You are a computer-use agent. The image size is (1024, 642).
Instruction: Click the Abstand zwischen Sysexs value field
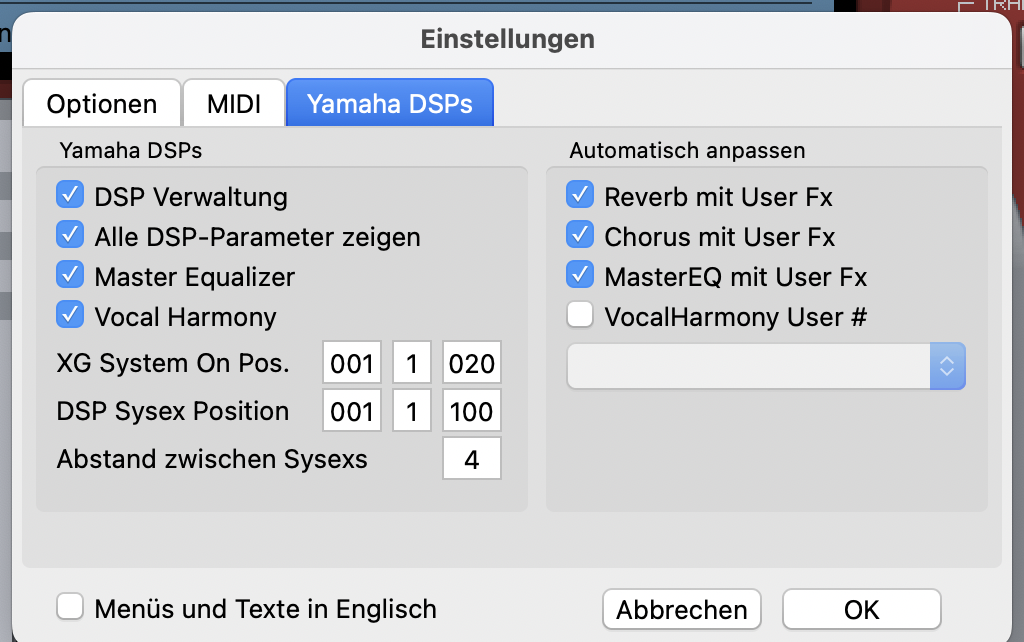click(471, 459)
